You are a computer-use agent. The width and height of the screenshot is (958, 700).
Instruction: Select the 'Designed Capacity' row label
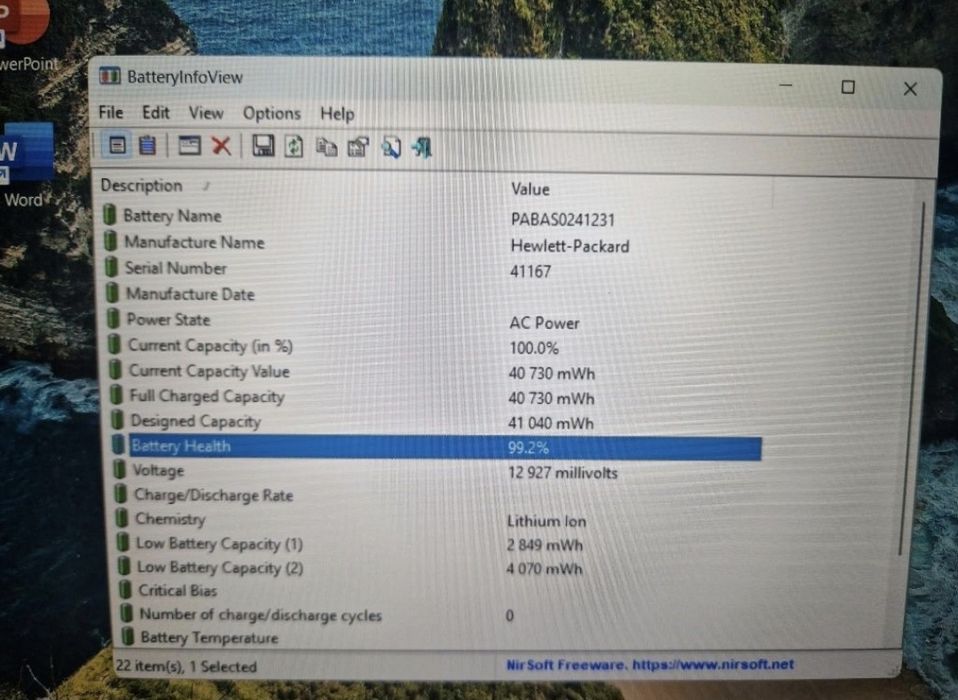[196, 421]
